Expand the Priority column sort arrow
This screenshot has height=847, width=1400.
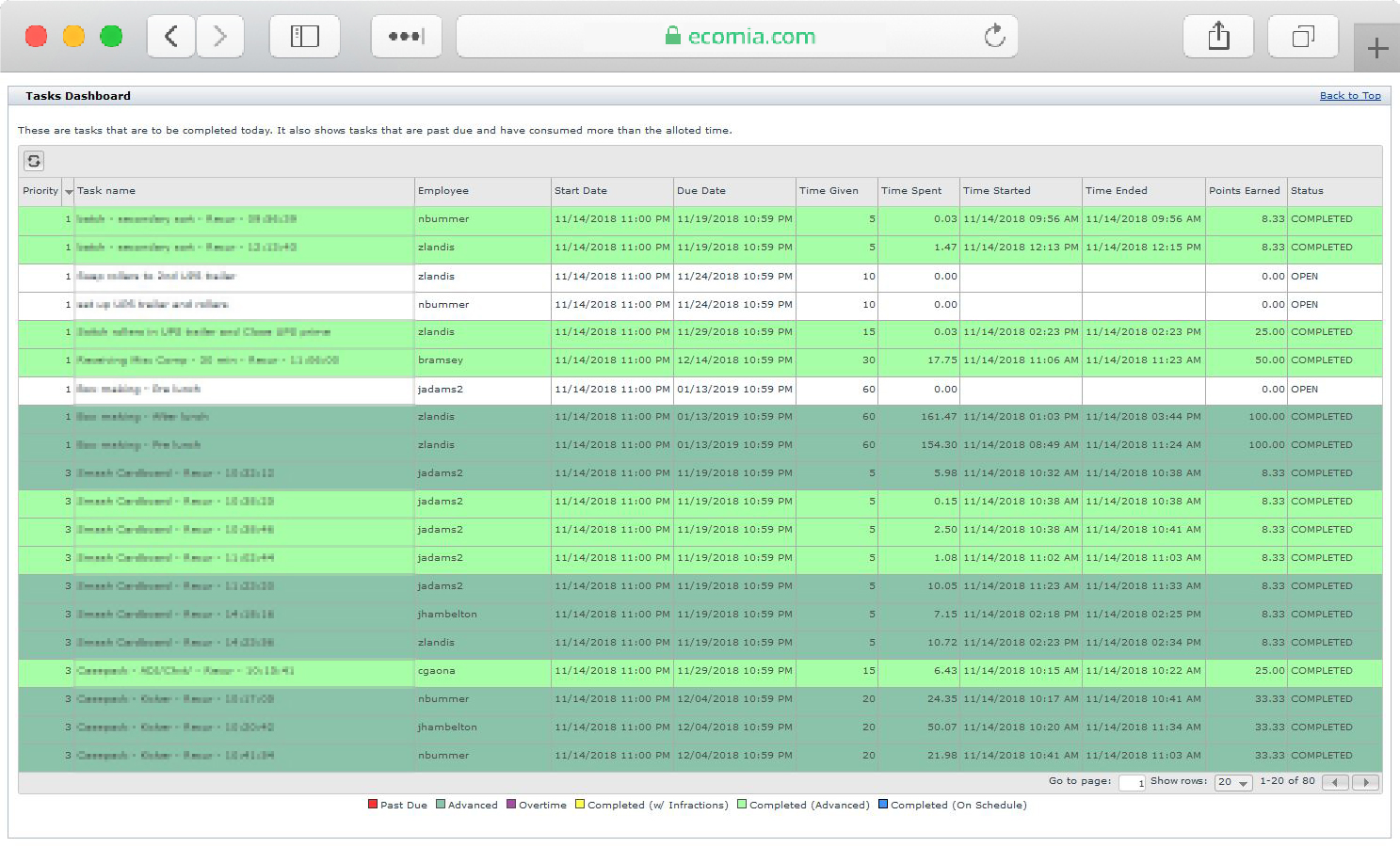click(x=69, y=191)
